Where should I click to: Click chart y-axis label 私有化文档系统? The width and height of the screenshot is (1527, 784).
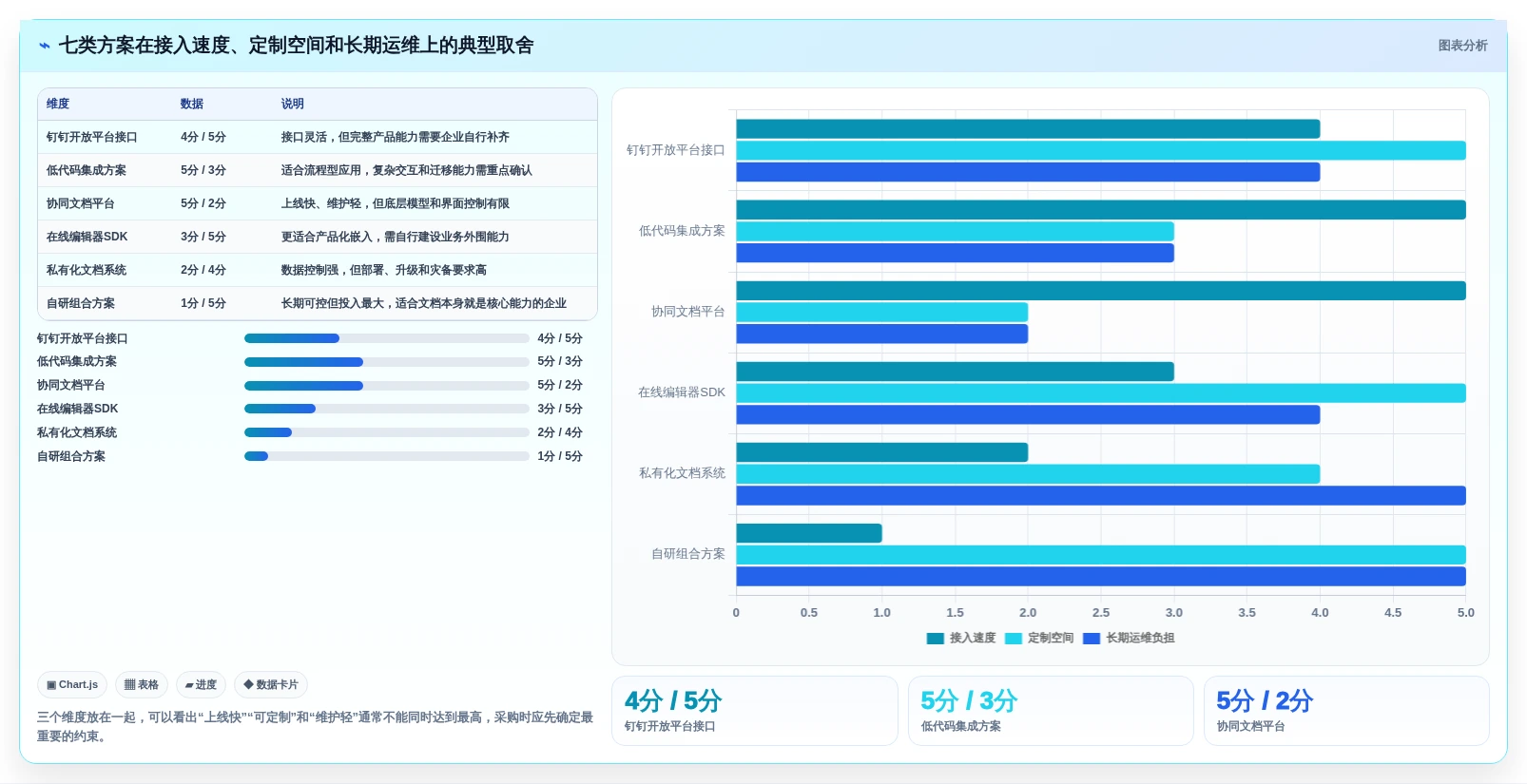682,473
